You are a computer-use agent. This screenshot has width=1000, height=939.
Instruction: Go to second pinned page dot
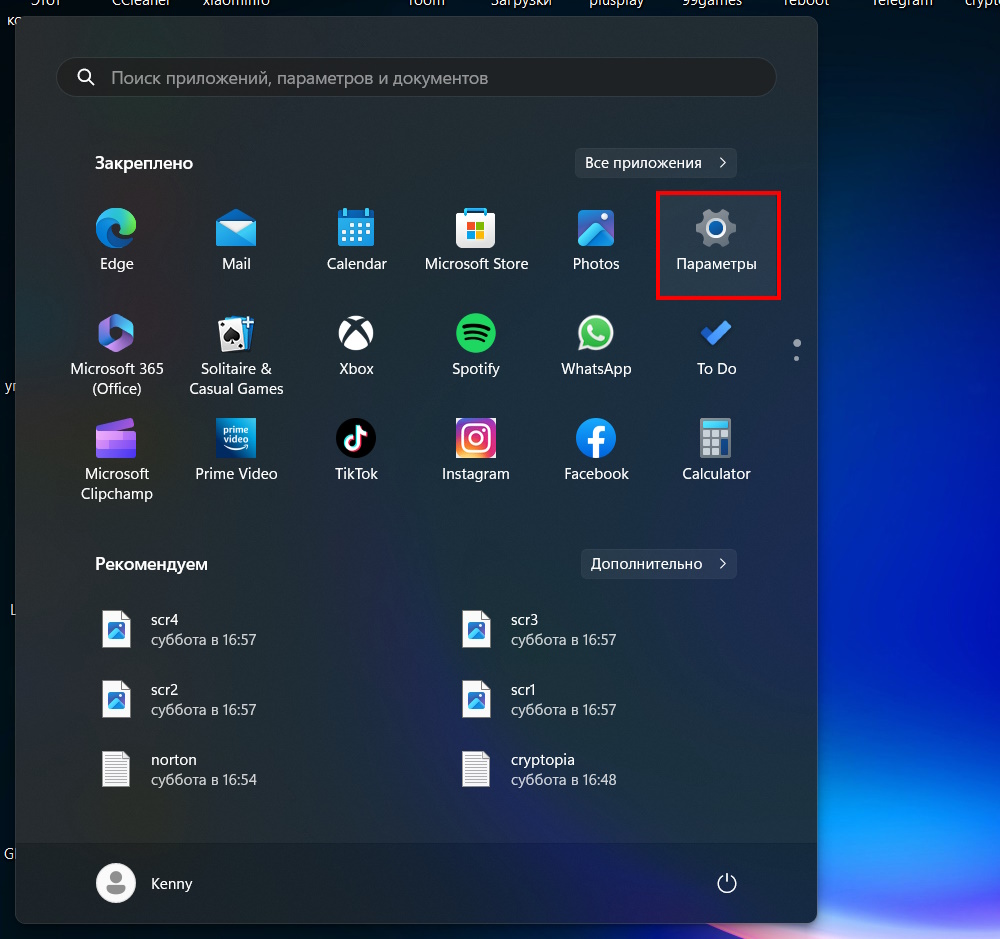[797, 359]
